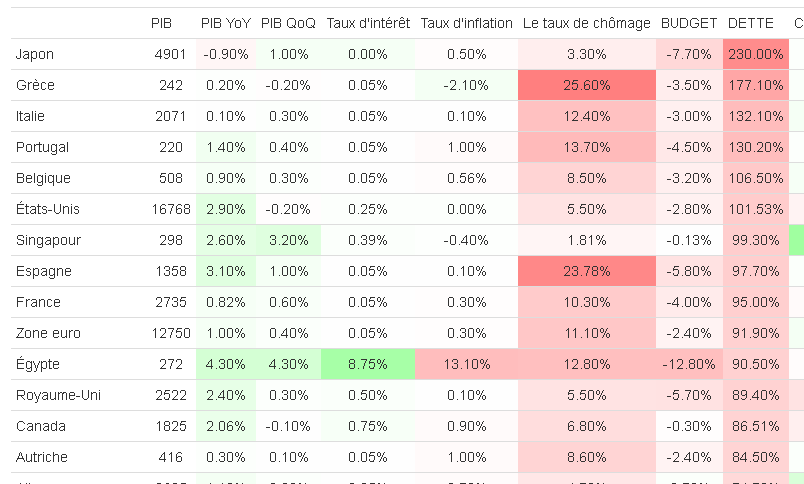
Task: Sort by Taux d'inflation header
Action: [x=466, y=23]
